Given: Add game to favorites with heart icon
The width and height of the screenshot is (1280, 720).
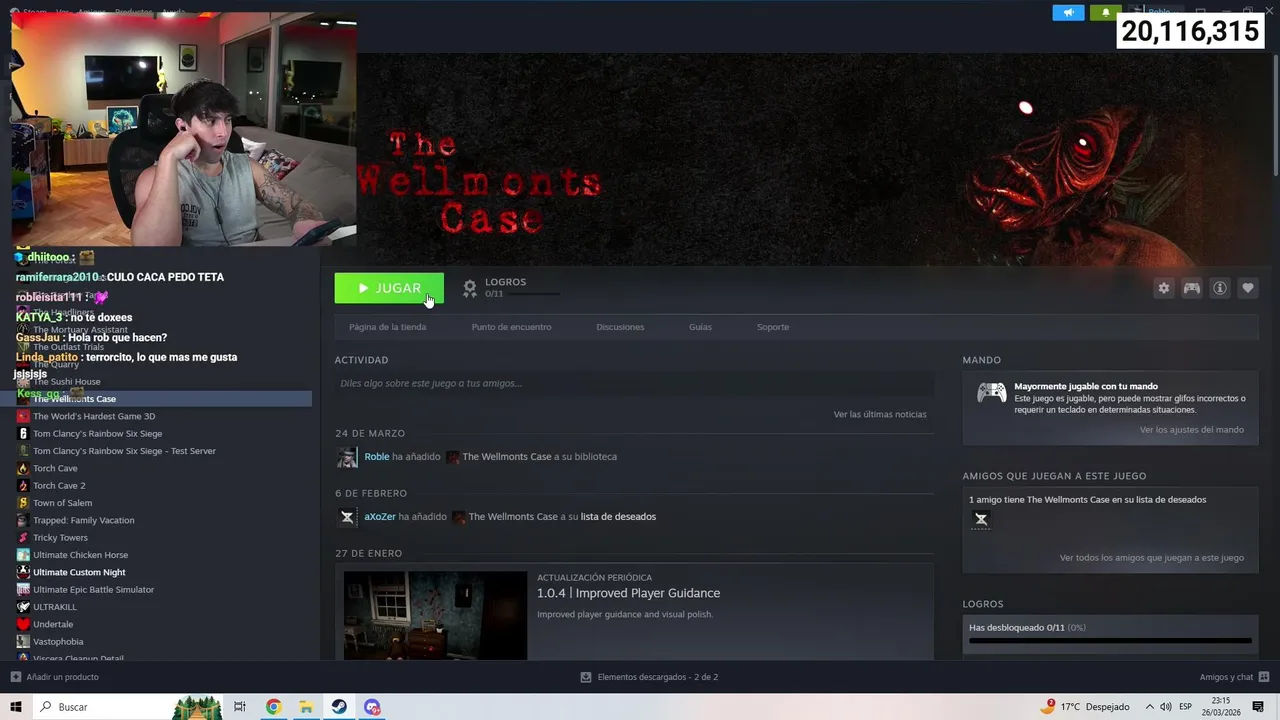Looking at the screenshot, I should pyautogui.click(x=1248, y=288).
